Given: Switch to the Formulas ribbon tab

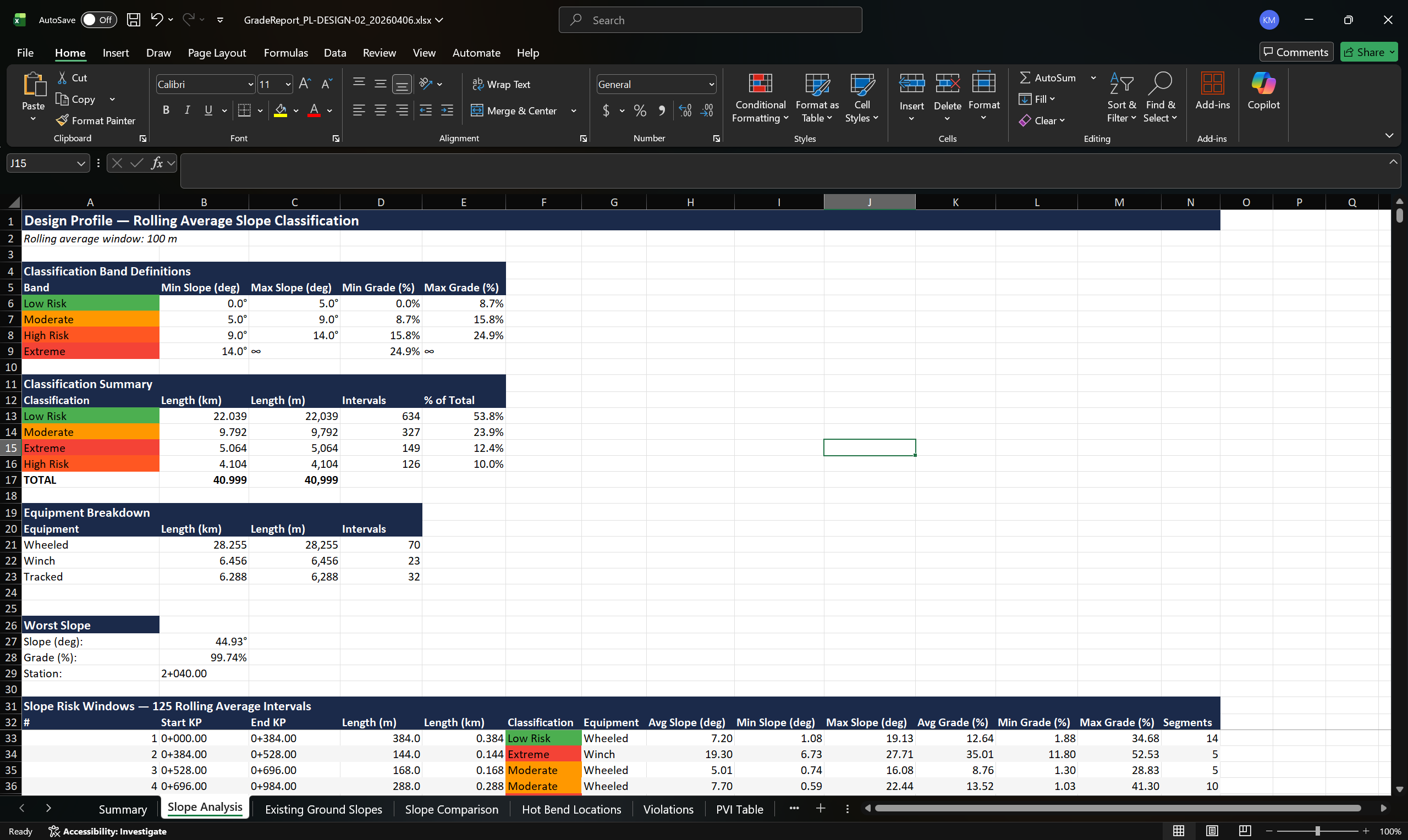Looking at the screenshot, I should tap(286, 53).
